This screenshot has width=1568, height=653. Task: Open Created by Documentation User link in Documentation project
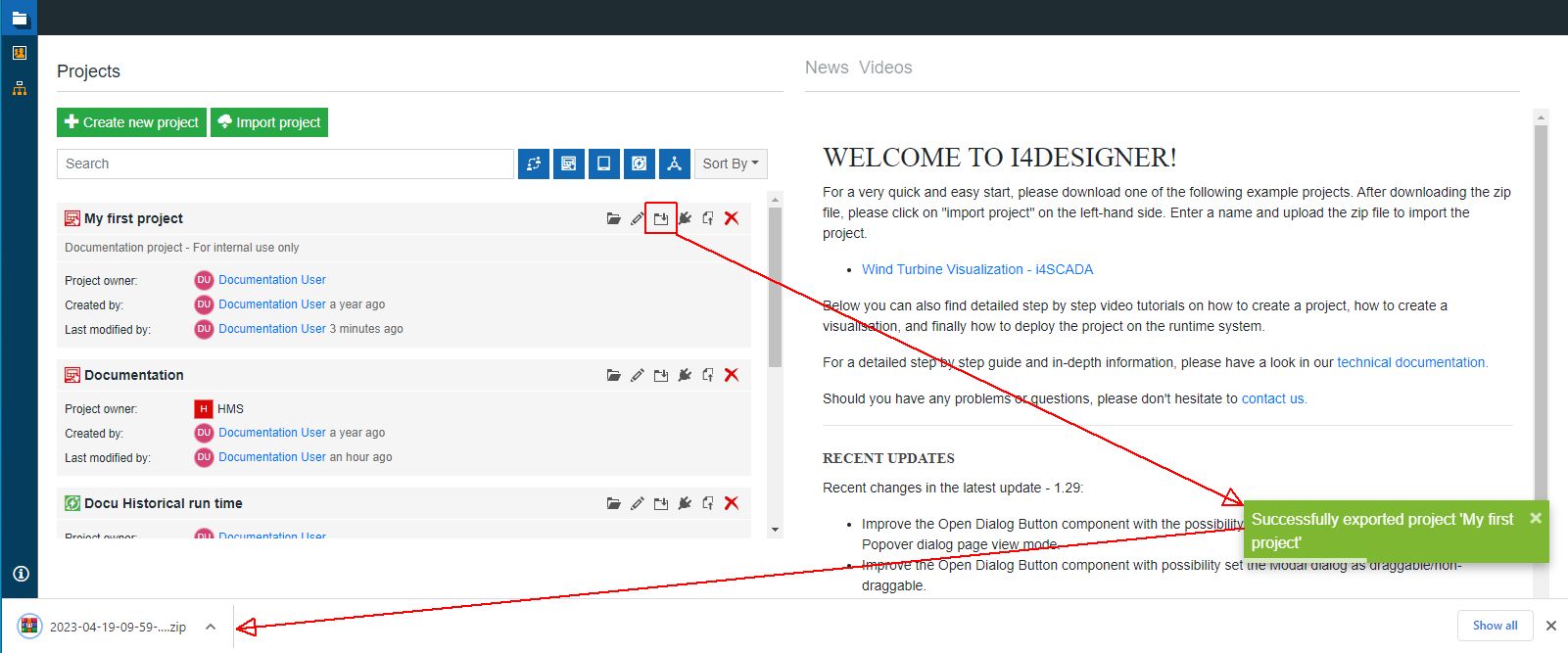[x=272, y=433]
